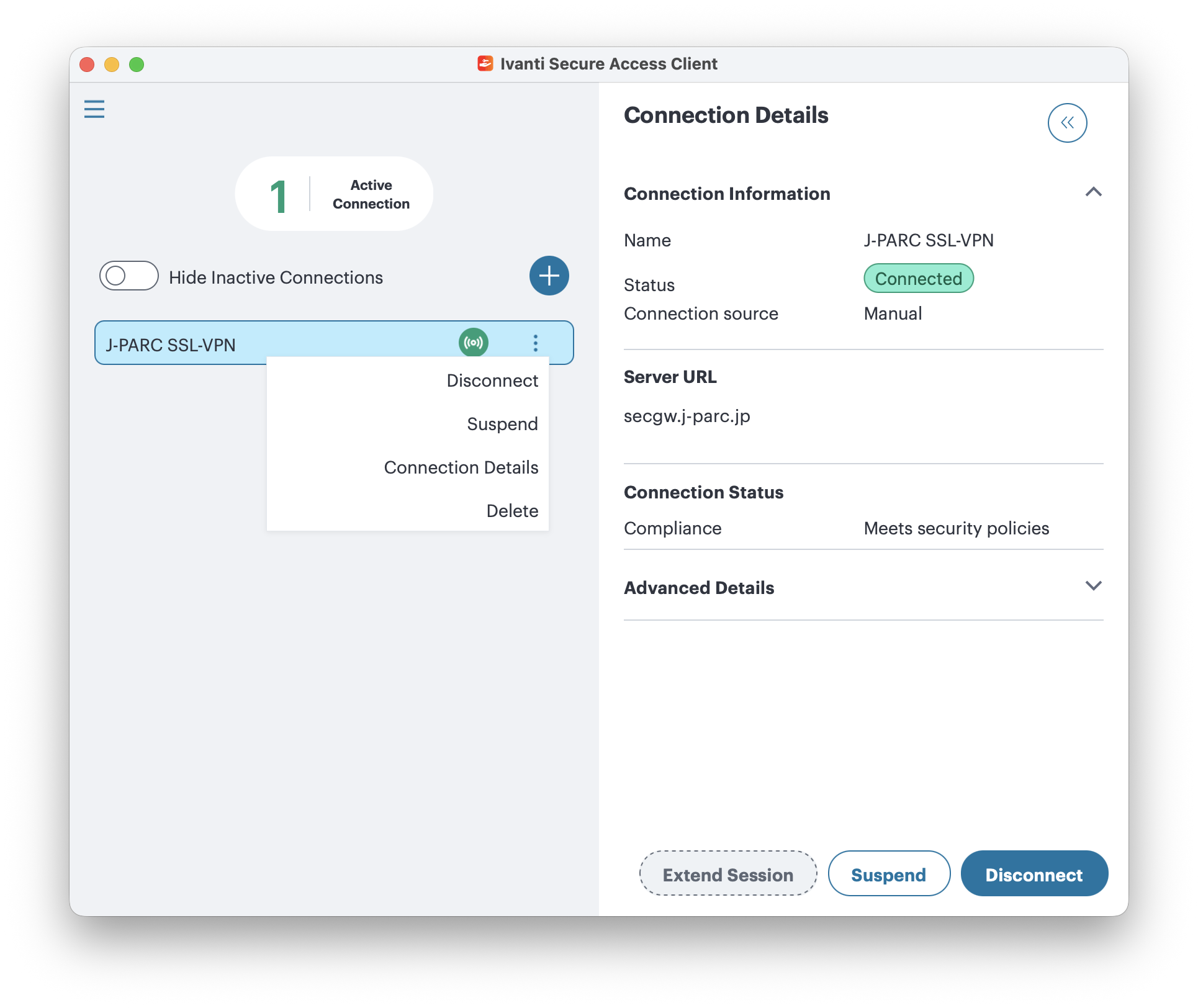Viewport: 1198px width, 1008px height.
Task: Click the Ivanti app logo in title bar
Action: pyautogui.click(x=485, y=63)
